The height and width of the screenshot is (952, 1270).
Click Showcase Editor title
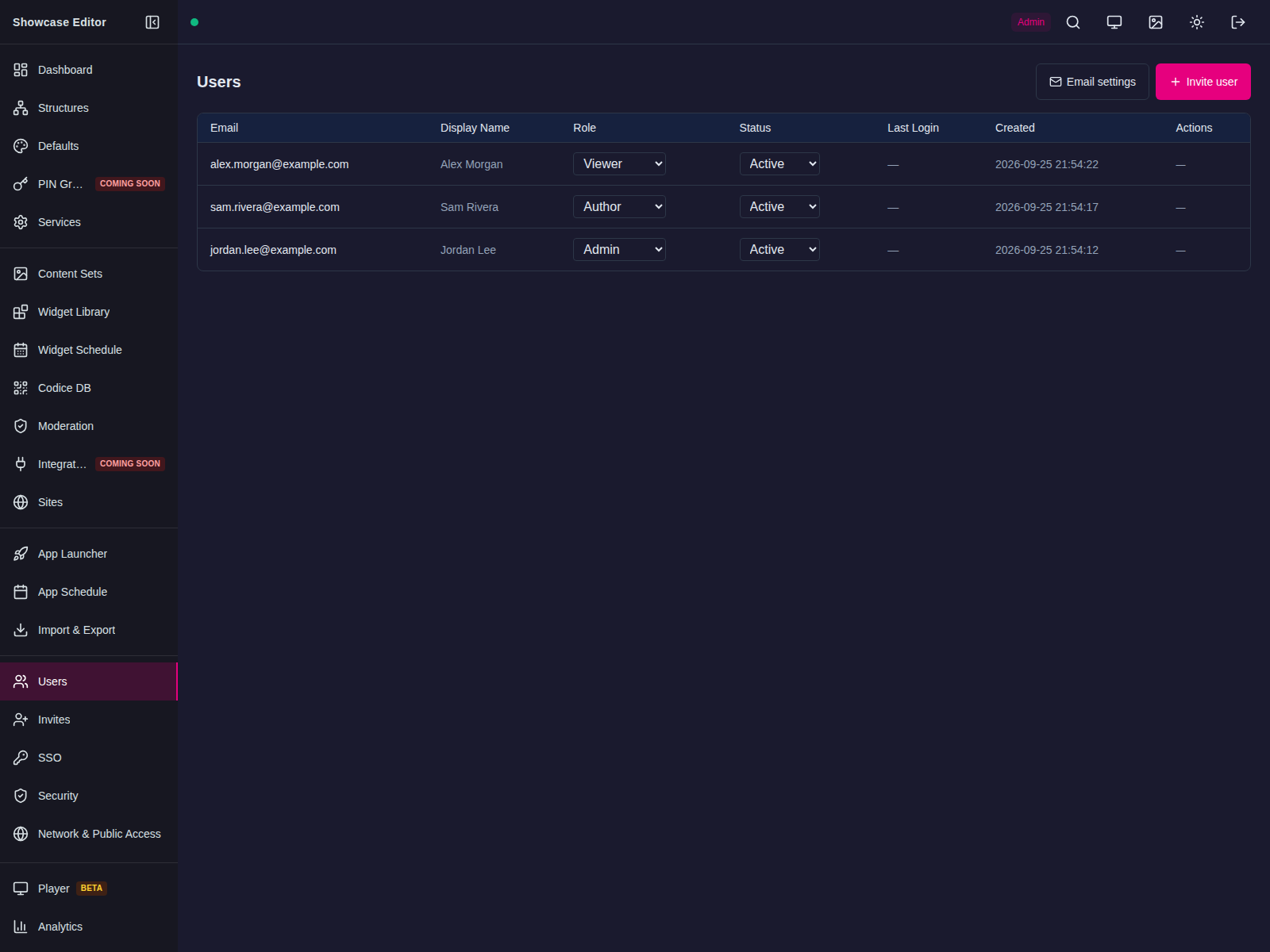click(x=60, y=22)
